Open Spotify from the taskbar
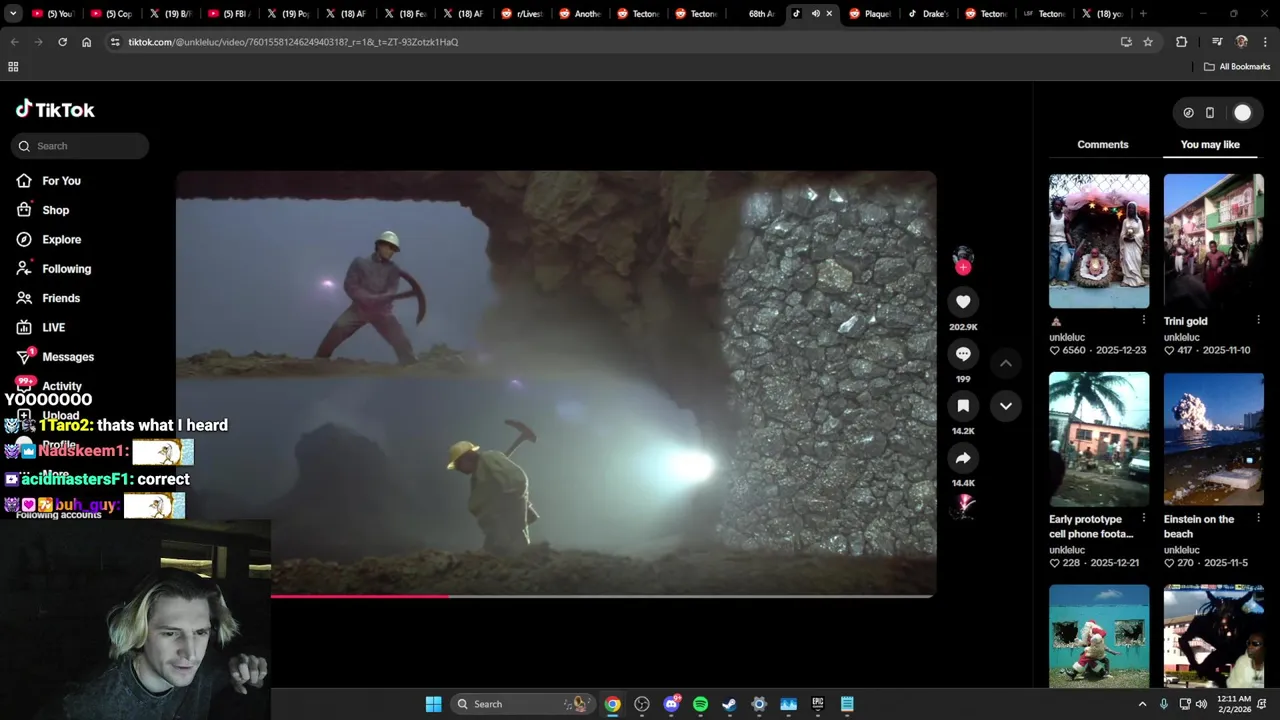1280x720 pixels. [700, 704]
